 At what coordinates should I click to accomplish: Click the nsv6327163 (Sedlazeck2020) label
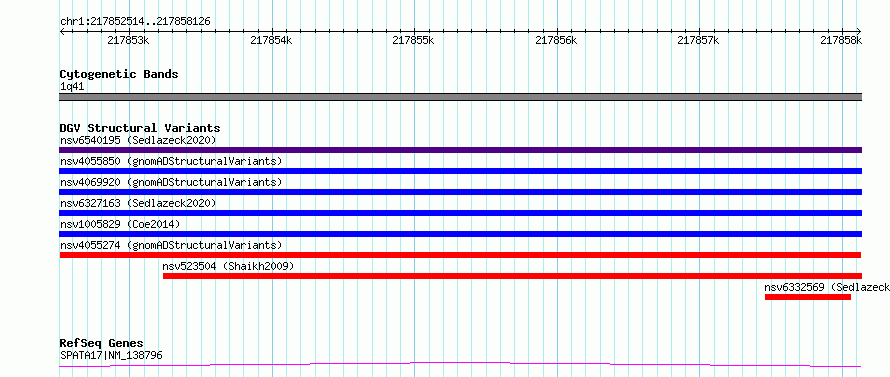tap(138, 203)
